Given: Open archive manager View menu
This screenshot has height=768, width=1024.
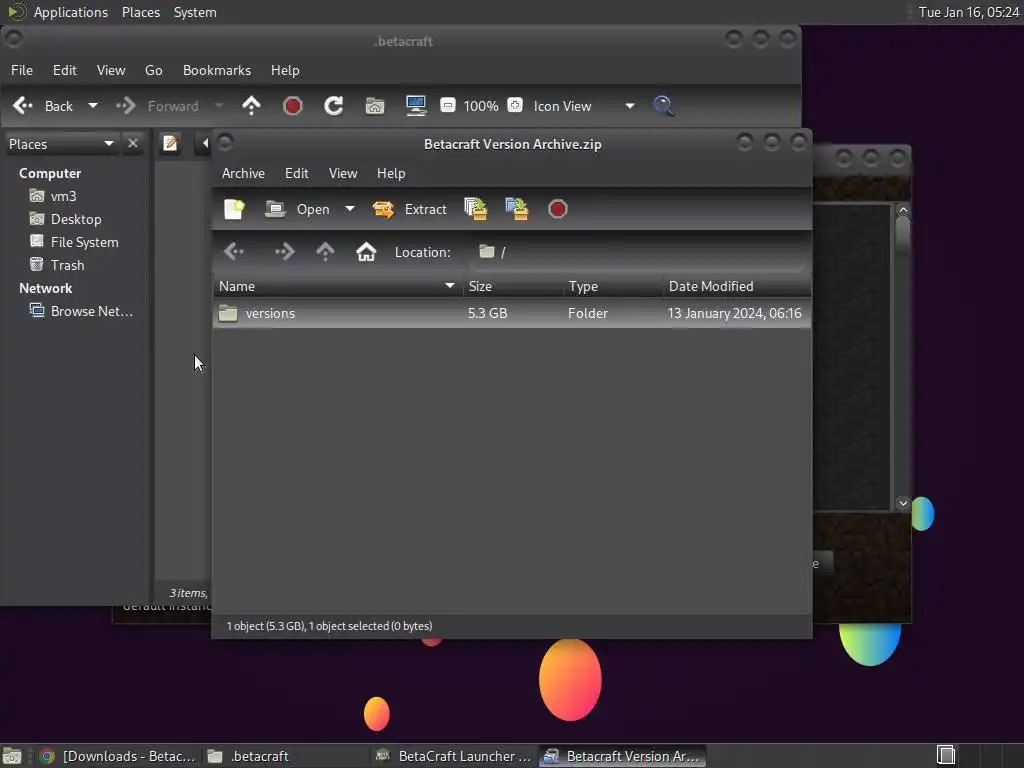Looking at the screenshot, I should 343,173.
